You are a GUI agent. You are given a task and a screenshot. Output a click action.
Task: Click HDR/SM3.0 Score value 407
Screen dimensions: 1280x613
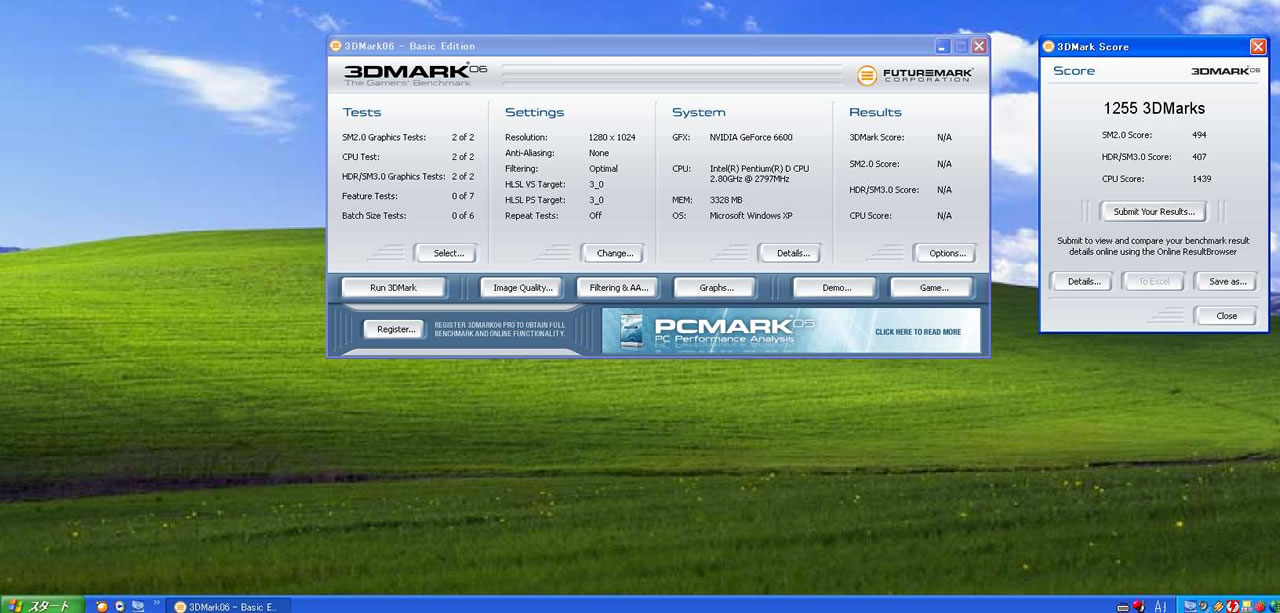click(x=1200, y=157)
